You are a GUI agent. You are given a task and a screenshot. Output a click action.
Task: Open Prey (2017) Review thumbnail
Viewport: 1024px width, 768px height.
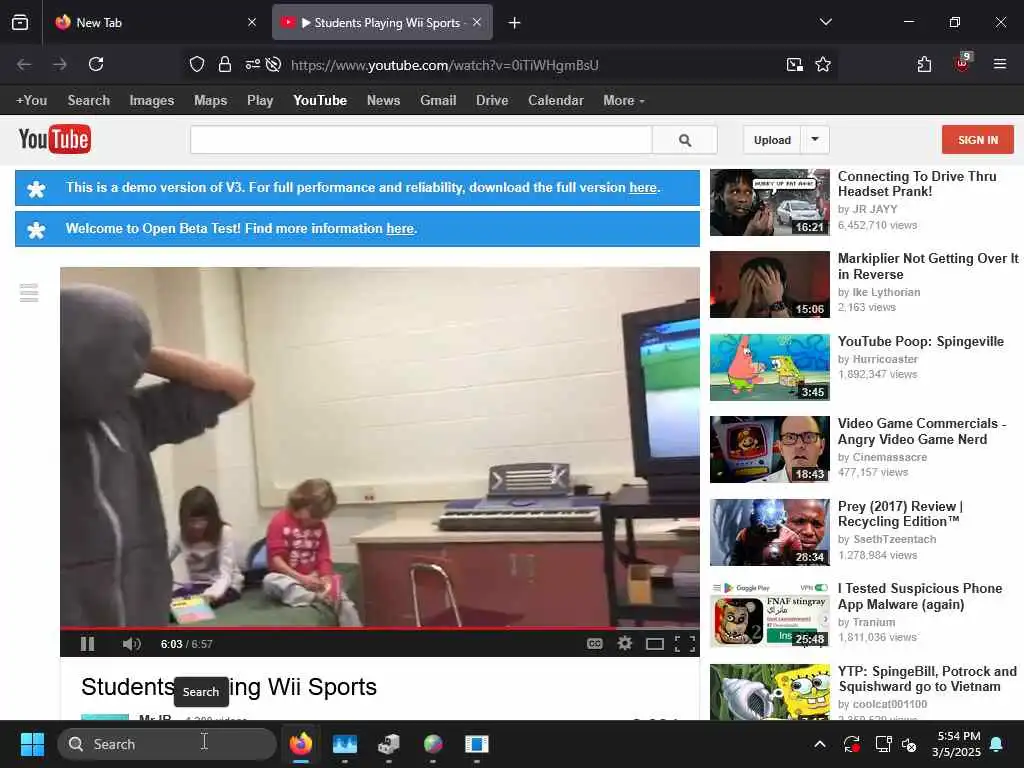click(770, 532)
